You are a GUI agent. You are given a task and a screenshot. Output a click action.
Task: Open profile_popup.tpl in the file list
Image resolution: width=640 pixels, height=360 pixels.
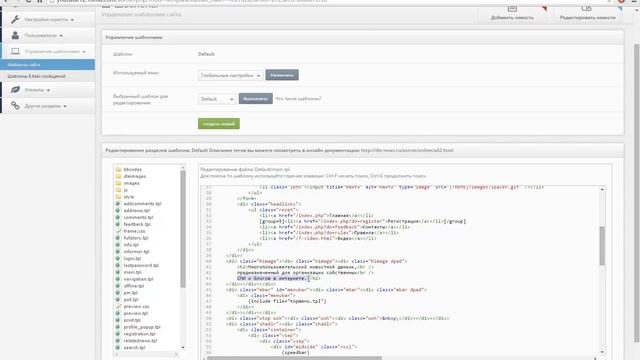[x=142, y=327]
